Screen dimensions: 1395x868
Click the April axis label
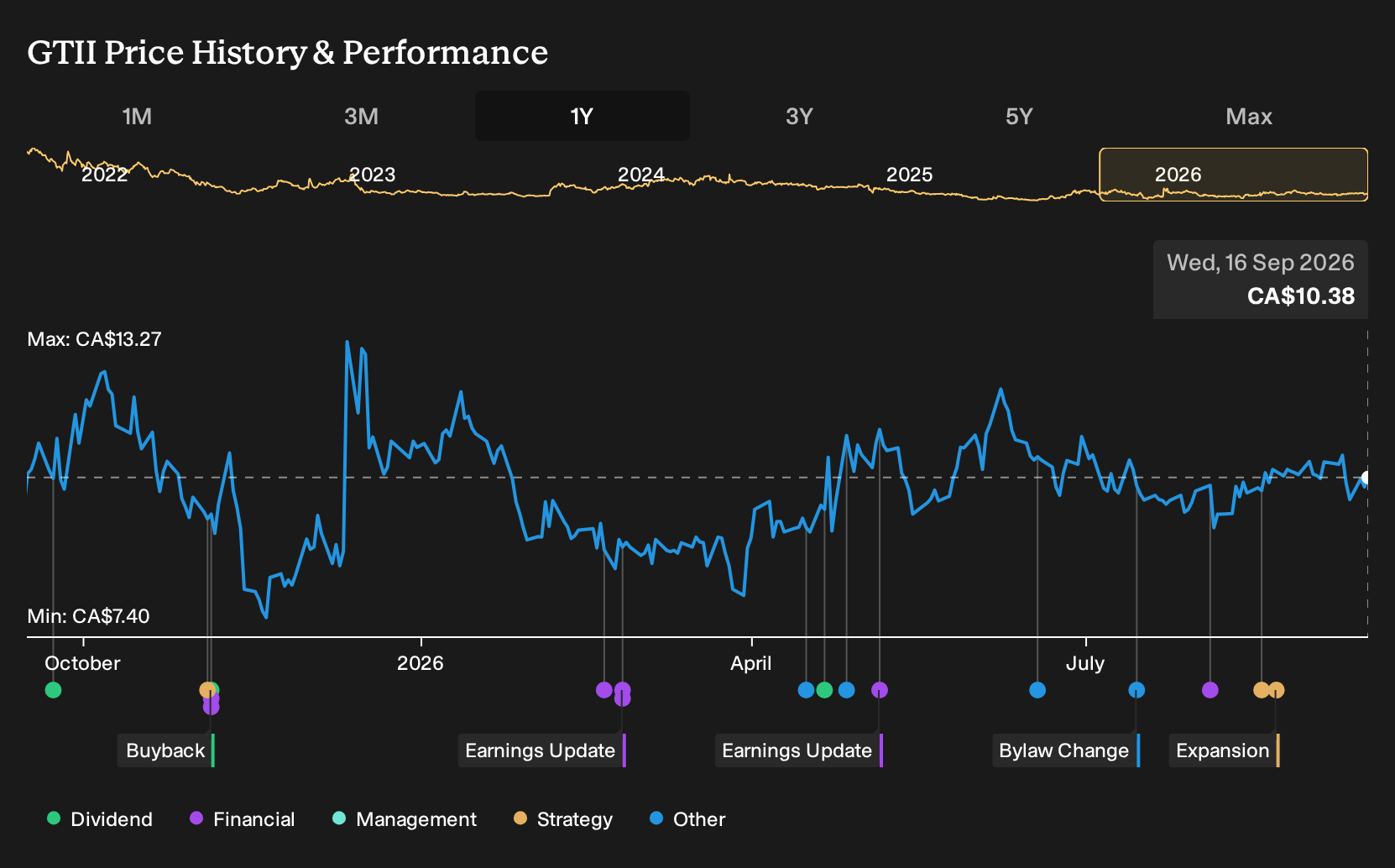(x=750, y=663)
